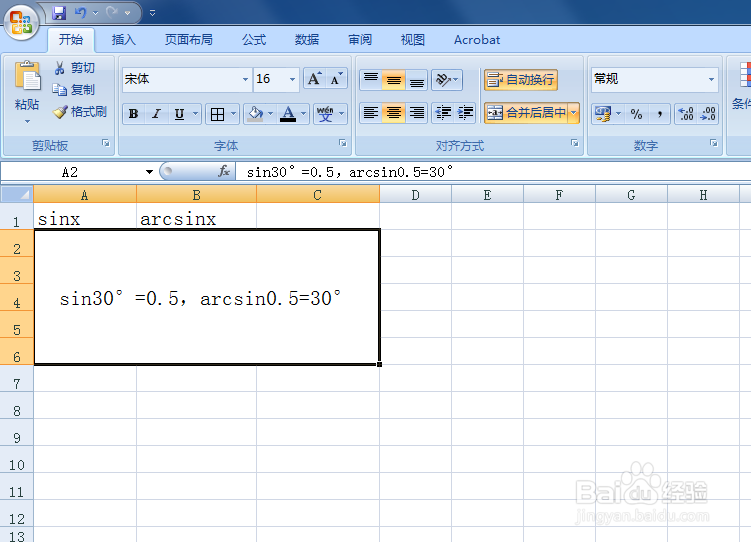The width and height of the screenshot is (751, 542).
Task: Undo the last action
Action: [80, 13]
